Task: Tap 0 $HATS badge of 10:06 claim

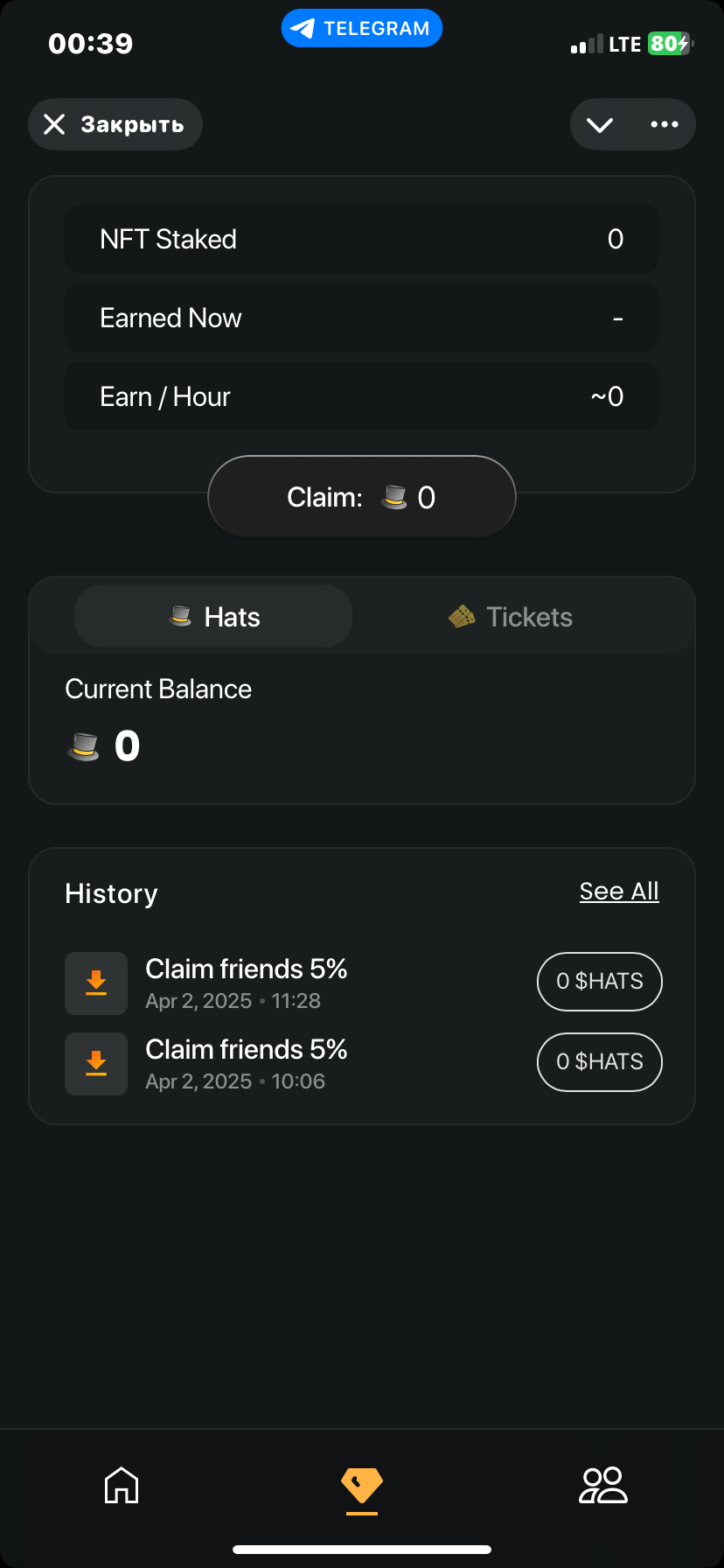Action: pos(600,1062)
